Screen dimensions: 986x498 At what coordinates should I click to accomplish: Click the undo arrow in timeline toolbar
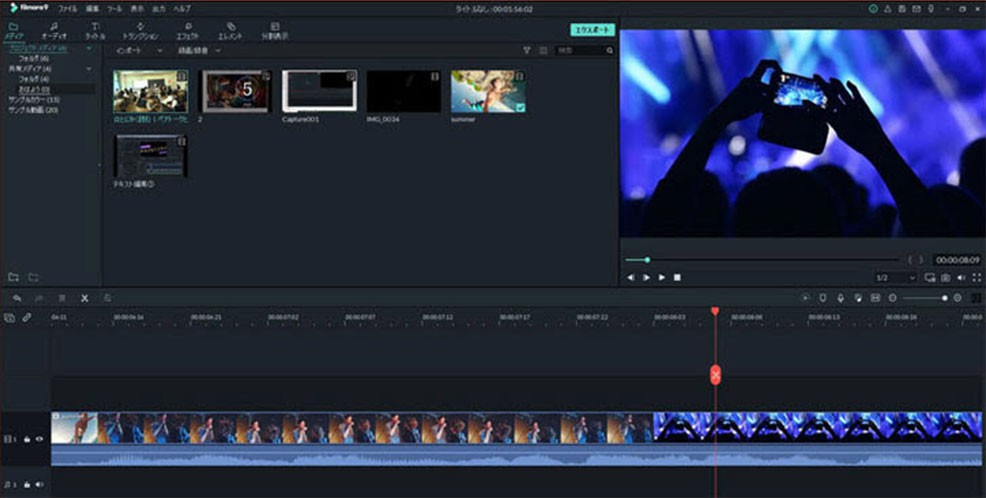[17, 298]
